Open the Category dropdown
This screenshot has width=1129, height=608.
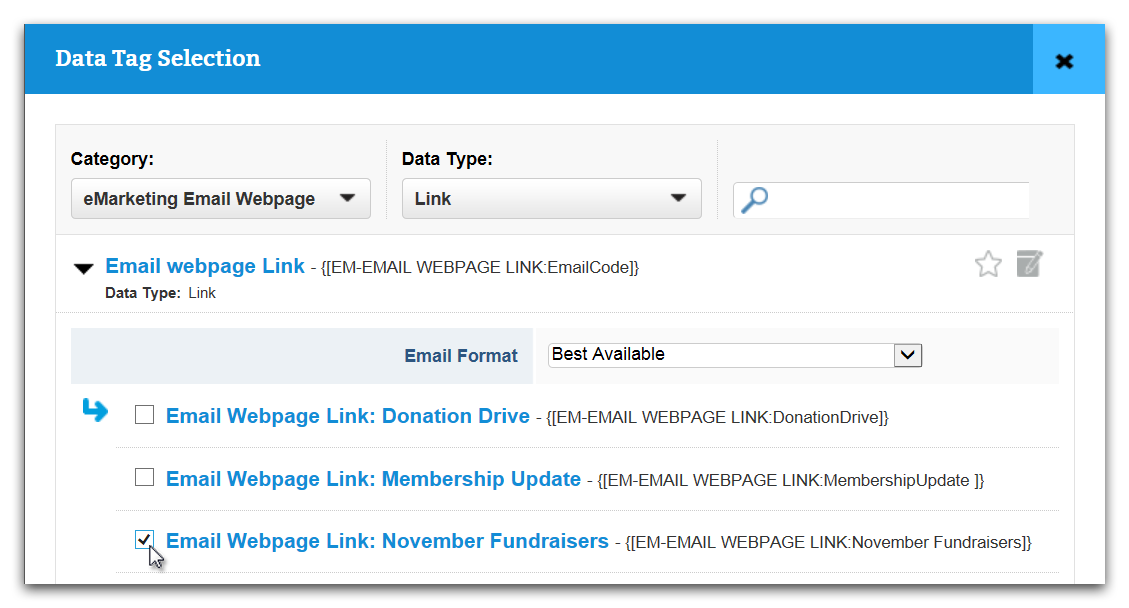(x=220, y=199)
